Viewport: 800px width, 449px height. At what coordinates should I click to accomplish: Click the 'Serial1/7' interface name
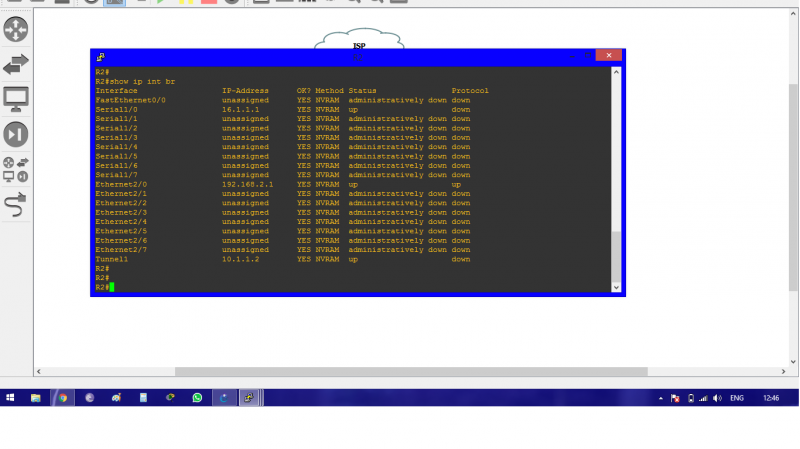pos(116,175)
